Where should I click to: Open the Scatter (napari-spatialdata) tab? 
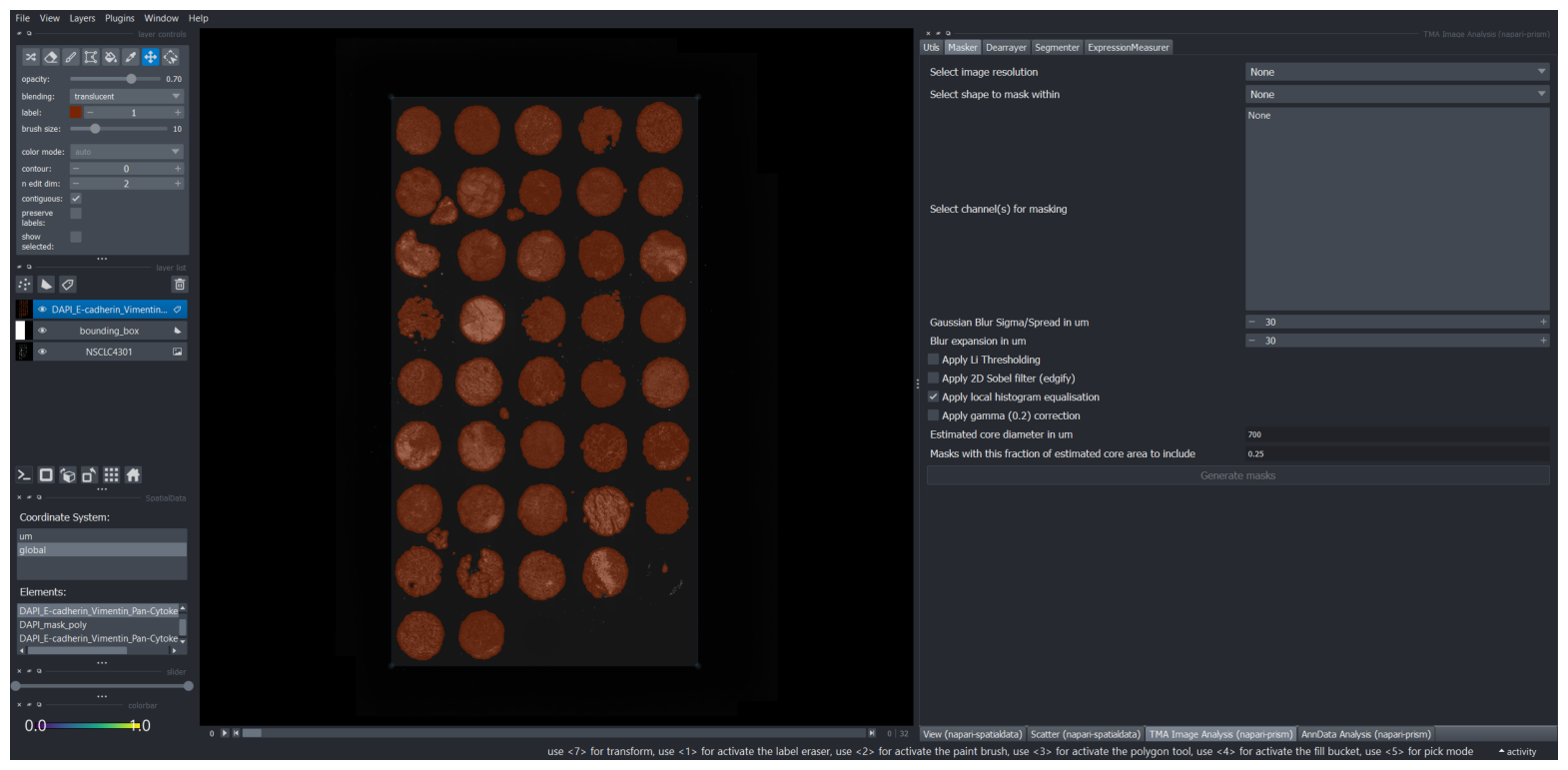[x=1086, y=734]
